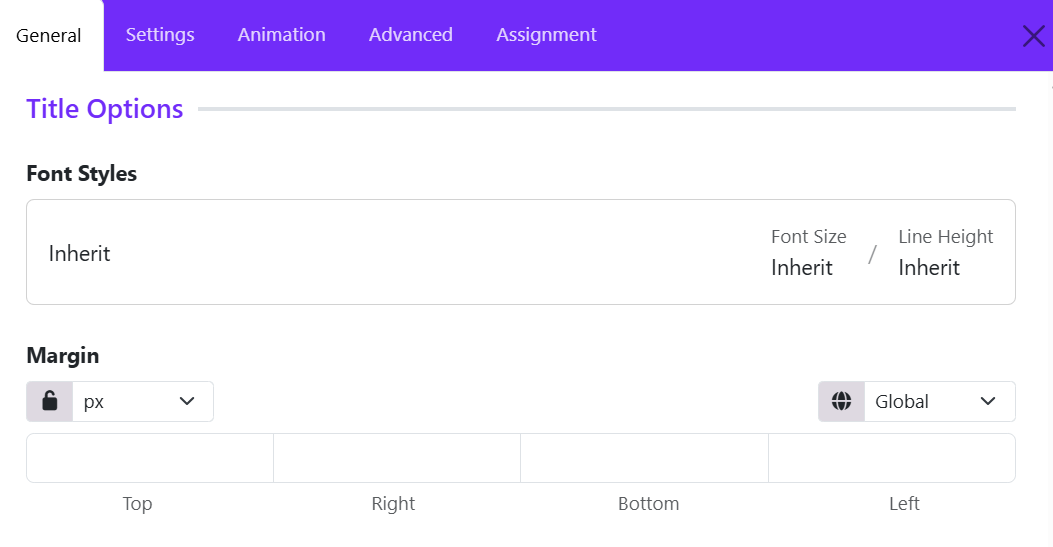Close the options panel with X

(1034, 36)
